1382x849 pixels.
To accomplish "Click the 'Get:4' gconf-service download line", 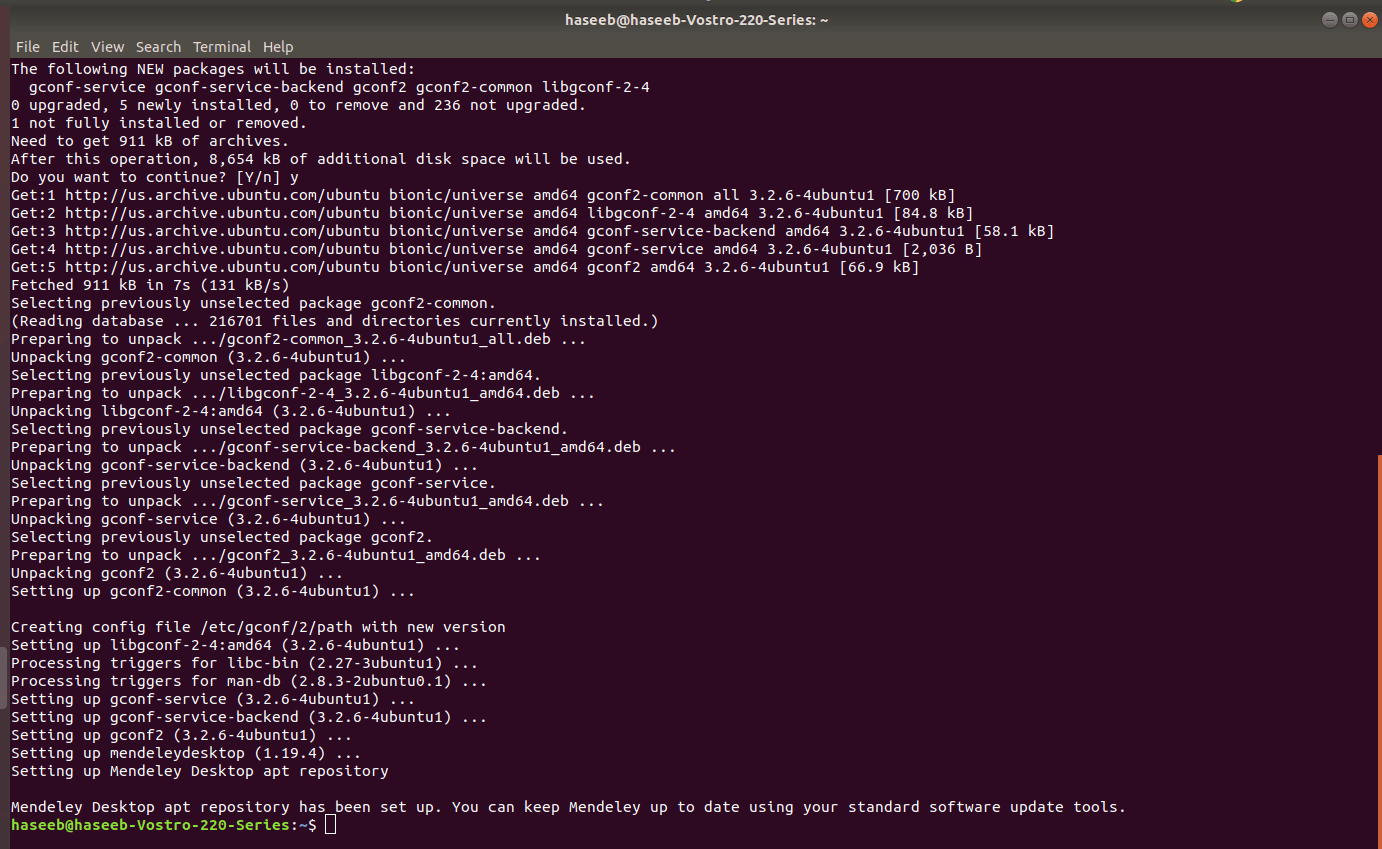I will 497,249.
